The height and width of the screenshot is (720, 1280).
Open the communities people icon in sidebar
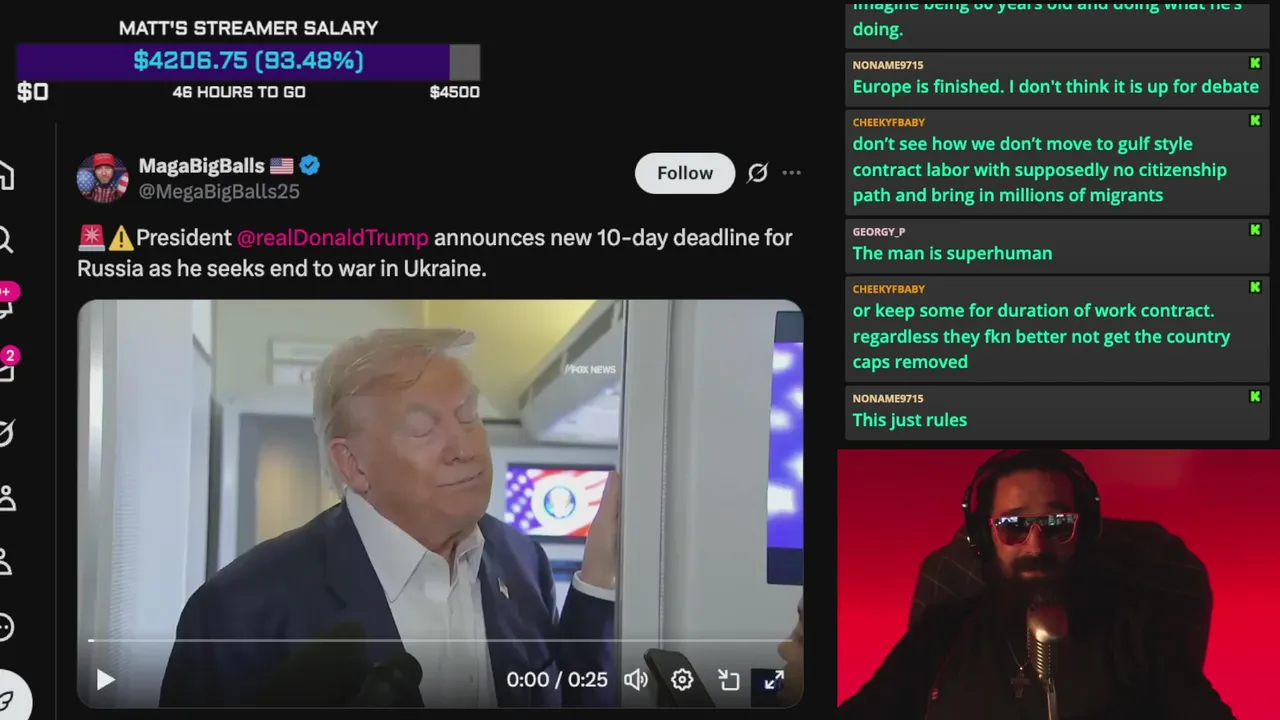(6, 498)
